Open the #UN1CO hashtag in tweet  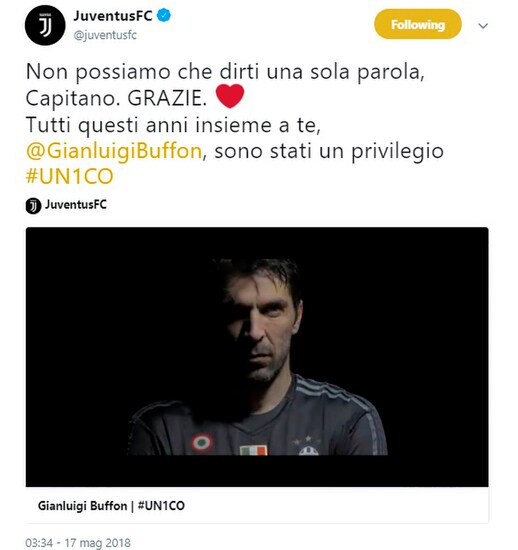click(x=69, y=176)
